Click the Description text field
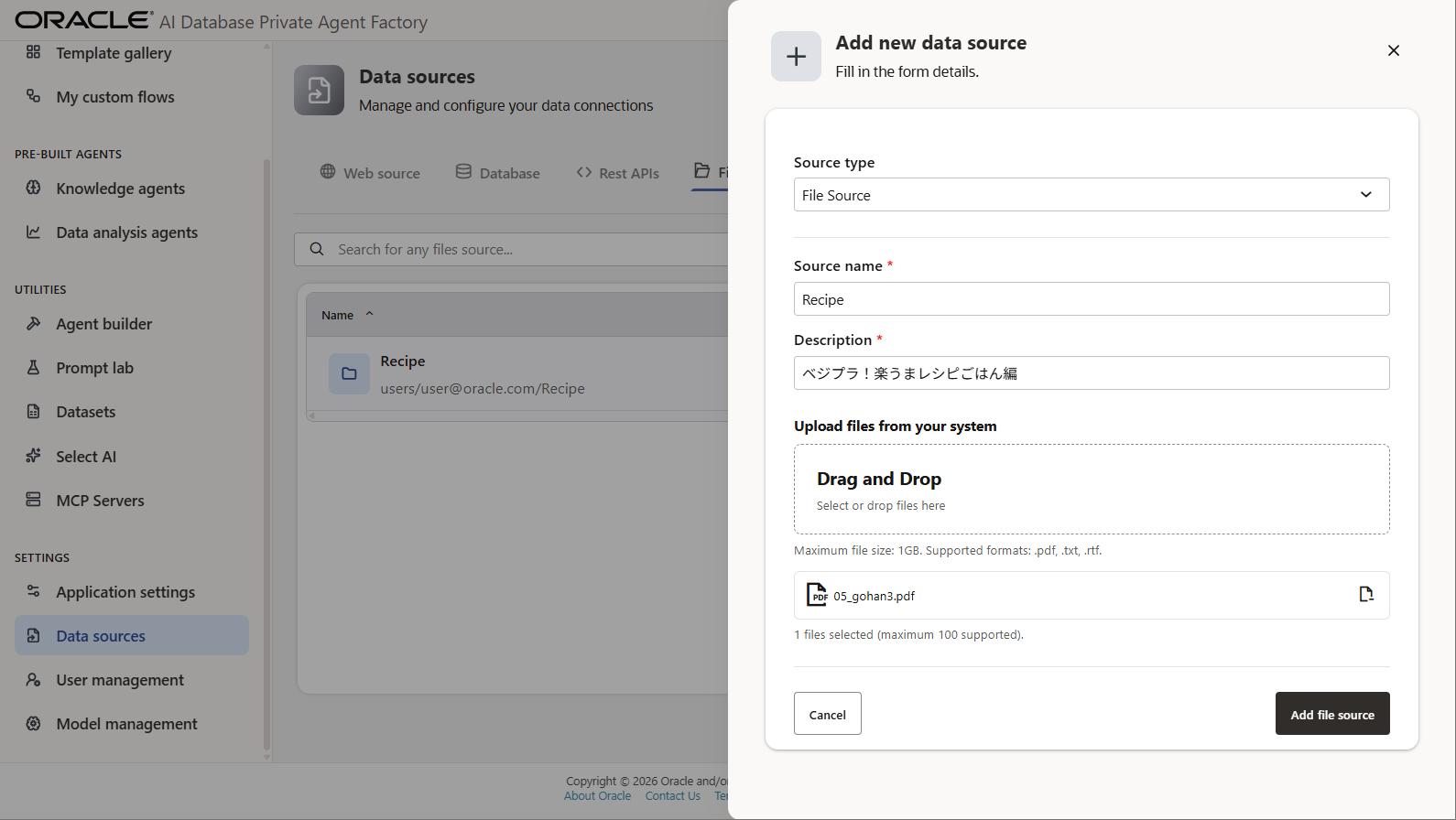Screen dimensions: 1456x820 coord(1091,373)
